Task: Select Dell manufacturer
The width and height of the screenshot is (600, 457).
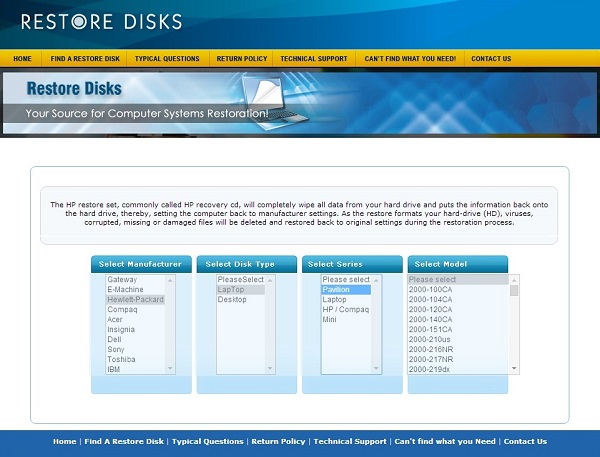Action: [x=135, y=339]
